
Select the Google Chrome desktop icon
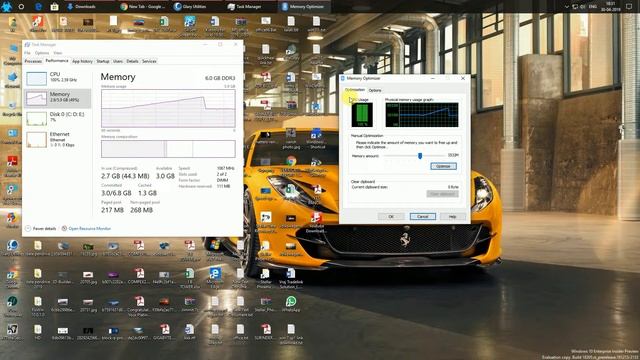291,164
